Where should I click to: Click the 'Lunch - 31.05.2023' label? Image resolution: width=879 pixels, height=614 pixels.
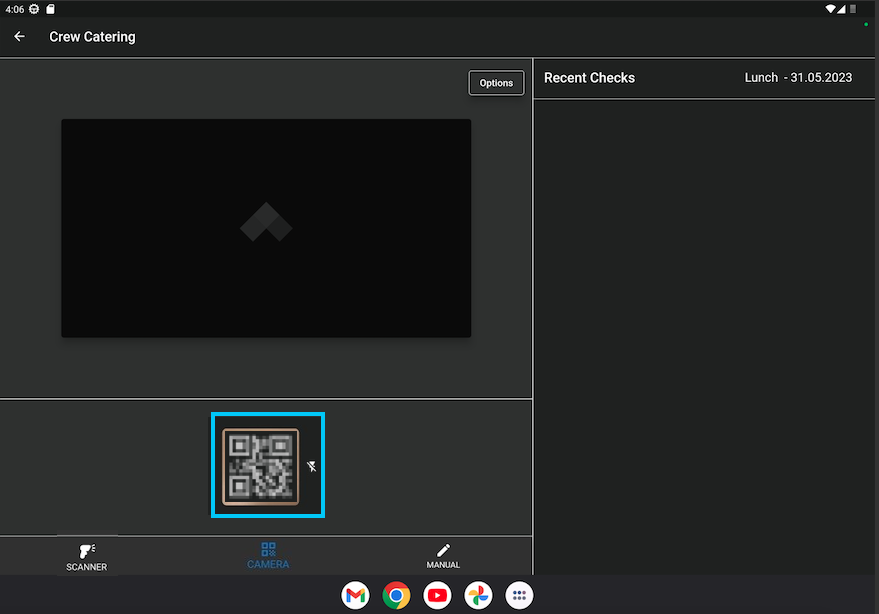point(798,78)
